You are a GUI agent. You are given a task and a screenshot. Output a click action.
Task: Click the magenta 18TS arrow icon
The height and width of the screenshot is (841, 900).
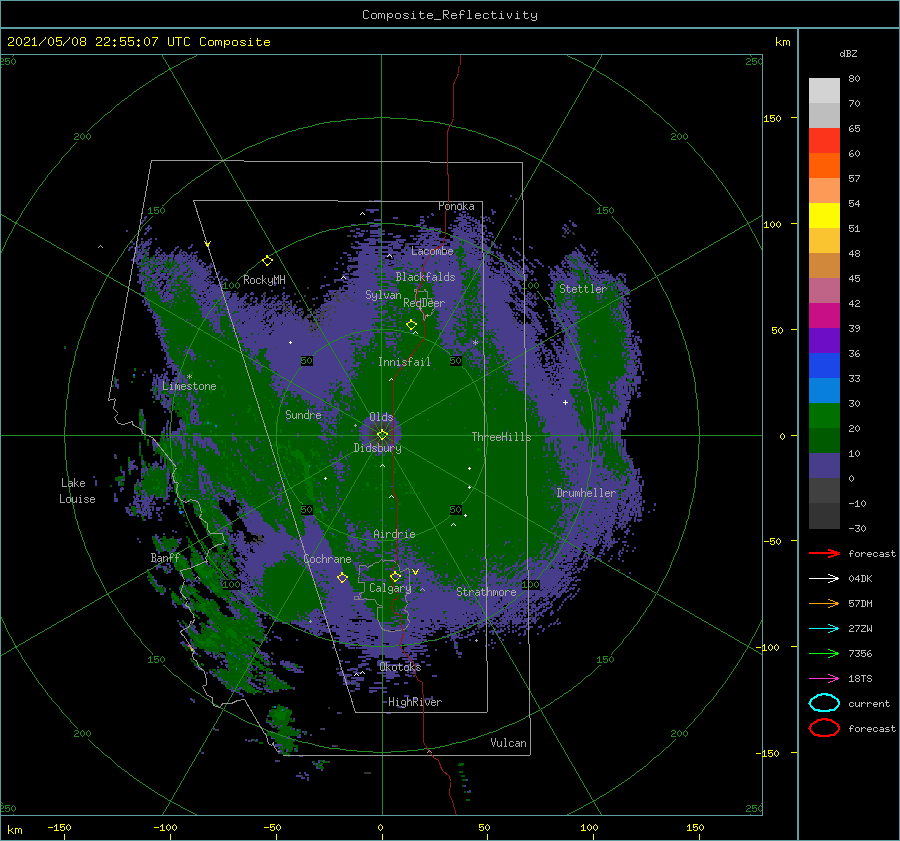pos(824,679)
